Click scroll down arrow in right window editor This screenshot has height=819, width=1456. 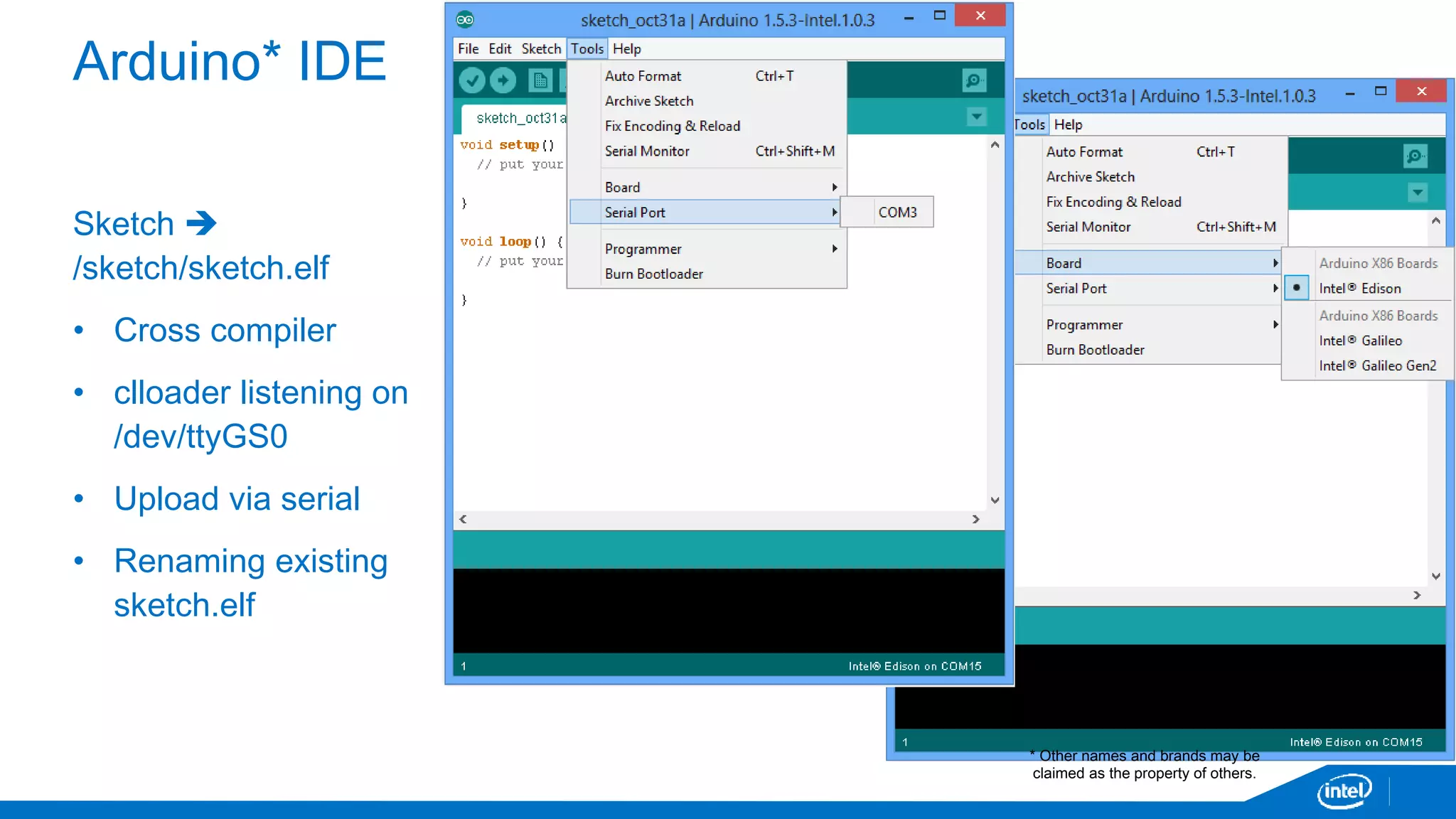click(1436, 577)
